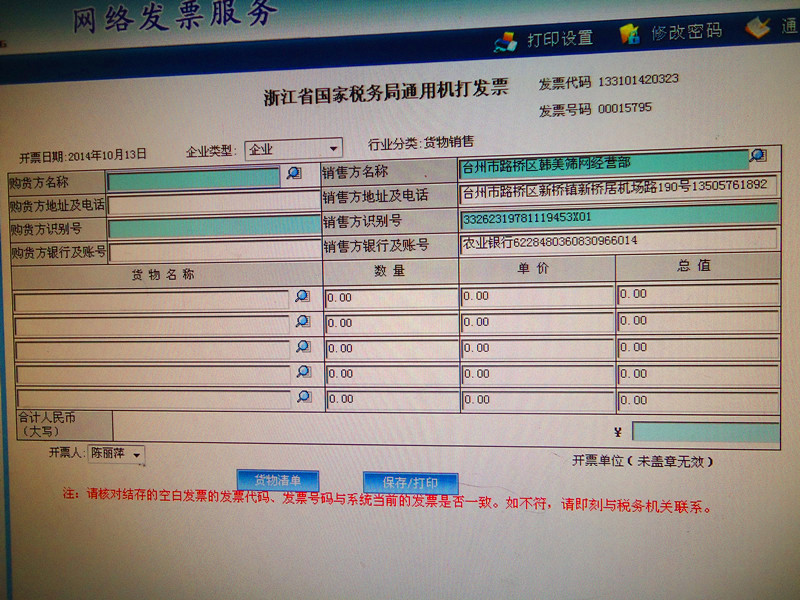This screenshot has height=600, width=800.
Task: Click the 开票单位(未盖章无效) text
Action: click(642, 461)
